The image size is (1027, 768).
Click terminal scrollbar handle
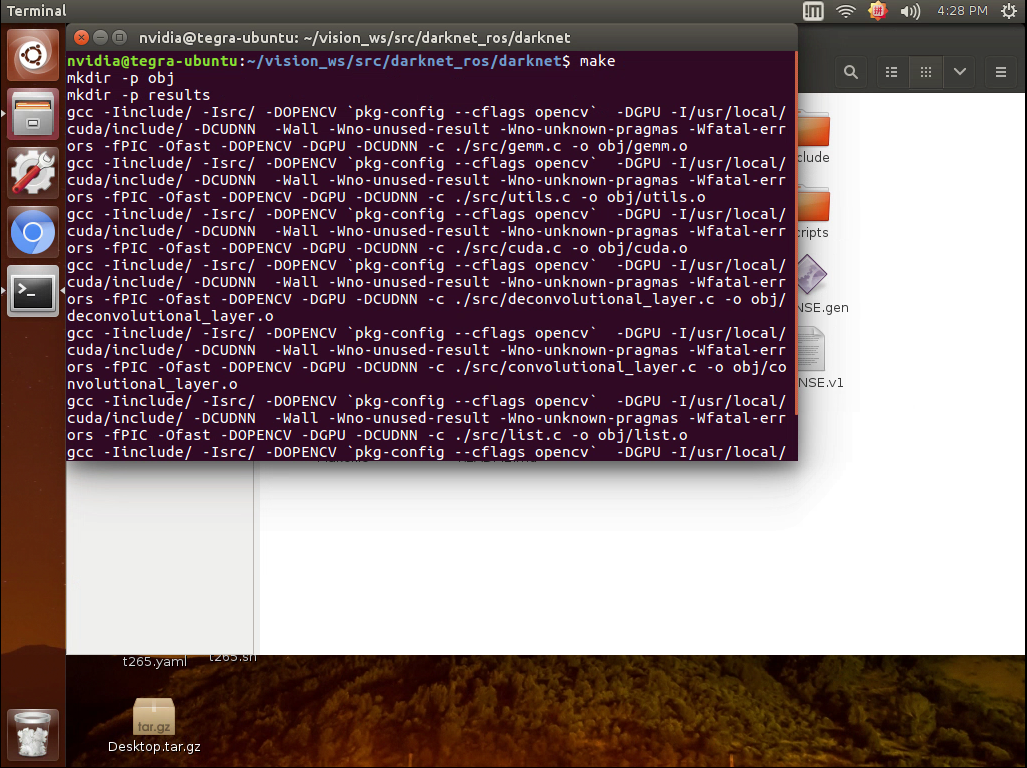[796, 233]
